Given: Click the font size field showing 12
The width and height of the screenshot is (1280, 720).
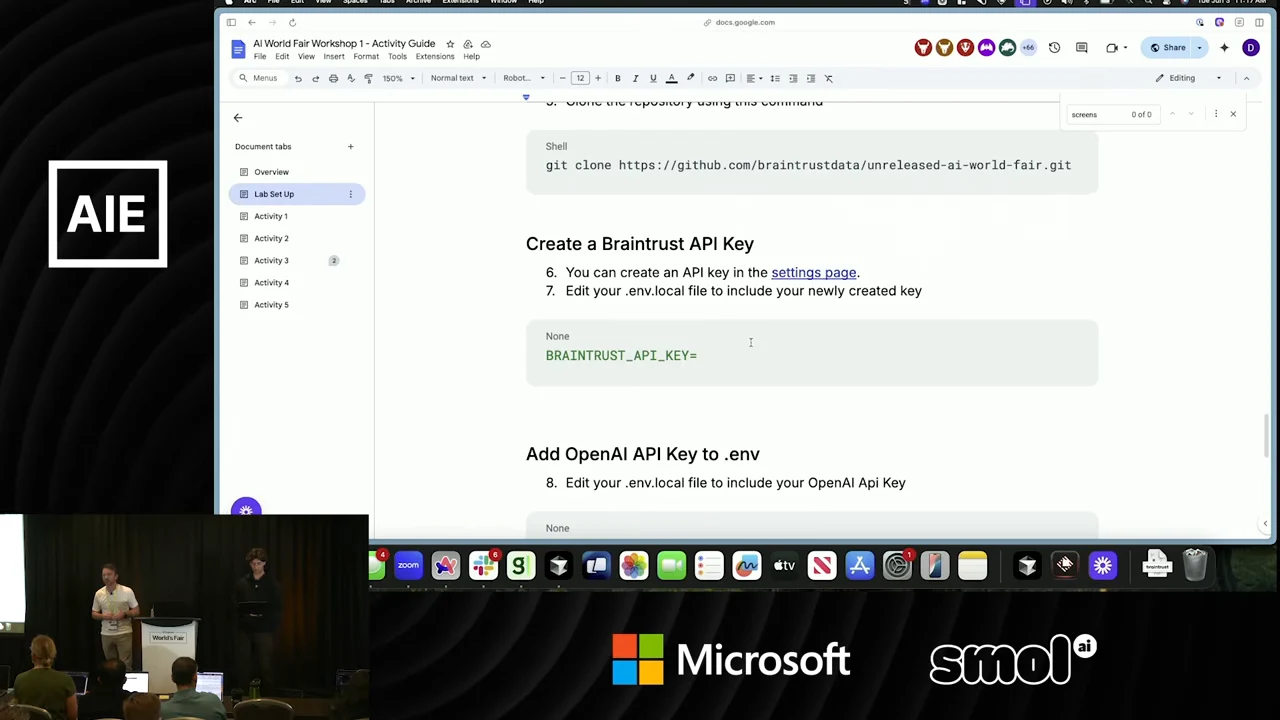Looking at the screenshot, I should [x=580, y=78].
